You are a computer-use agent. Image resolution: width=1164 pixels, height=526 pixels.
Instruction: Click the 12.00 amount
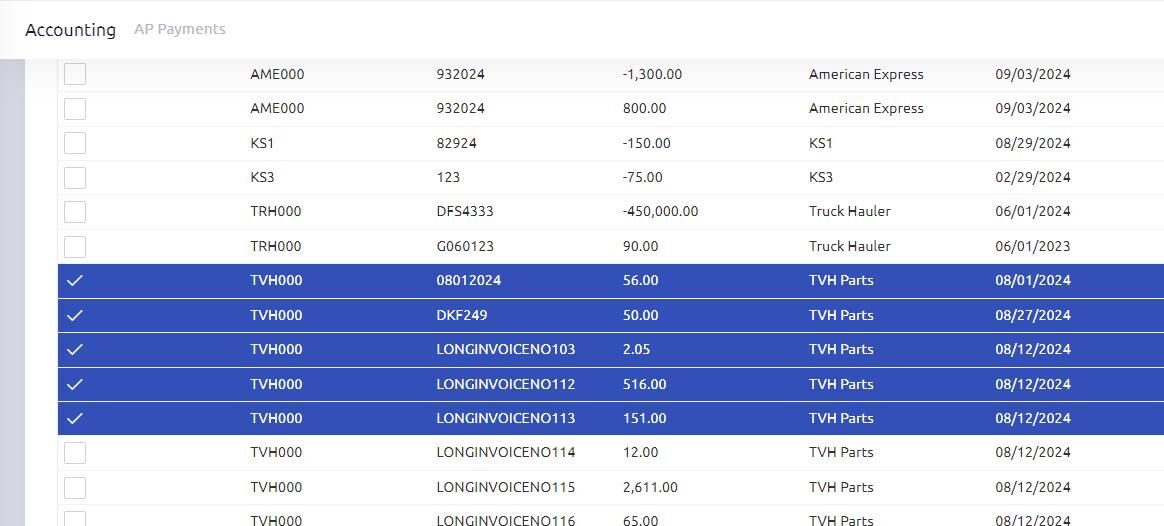coord(641,453)
